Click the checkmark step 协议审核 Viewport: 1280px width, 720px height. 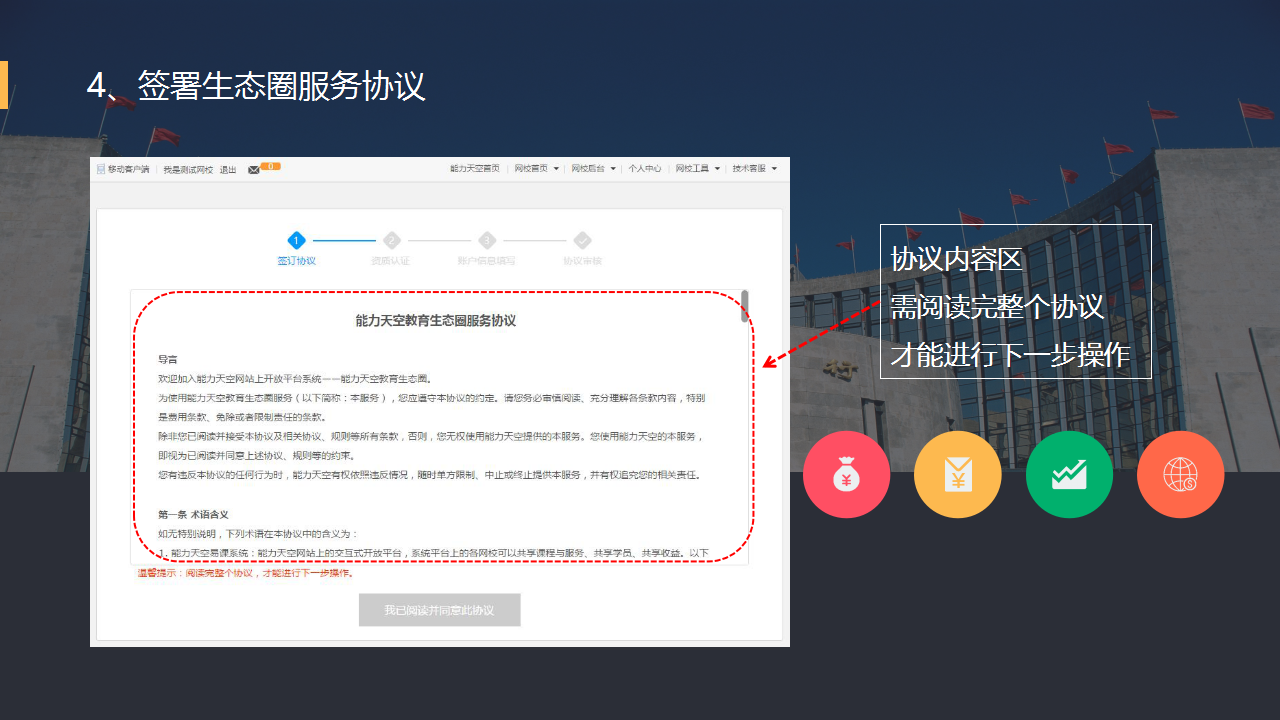tap(582, 240)
